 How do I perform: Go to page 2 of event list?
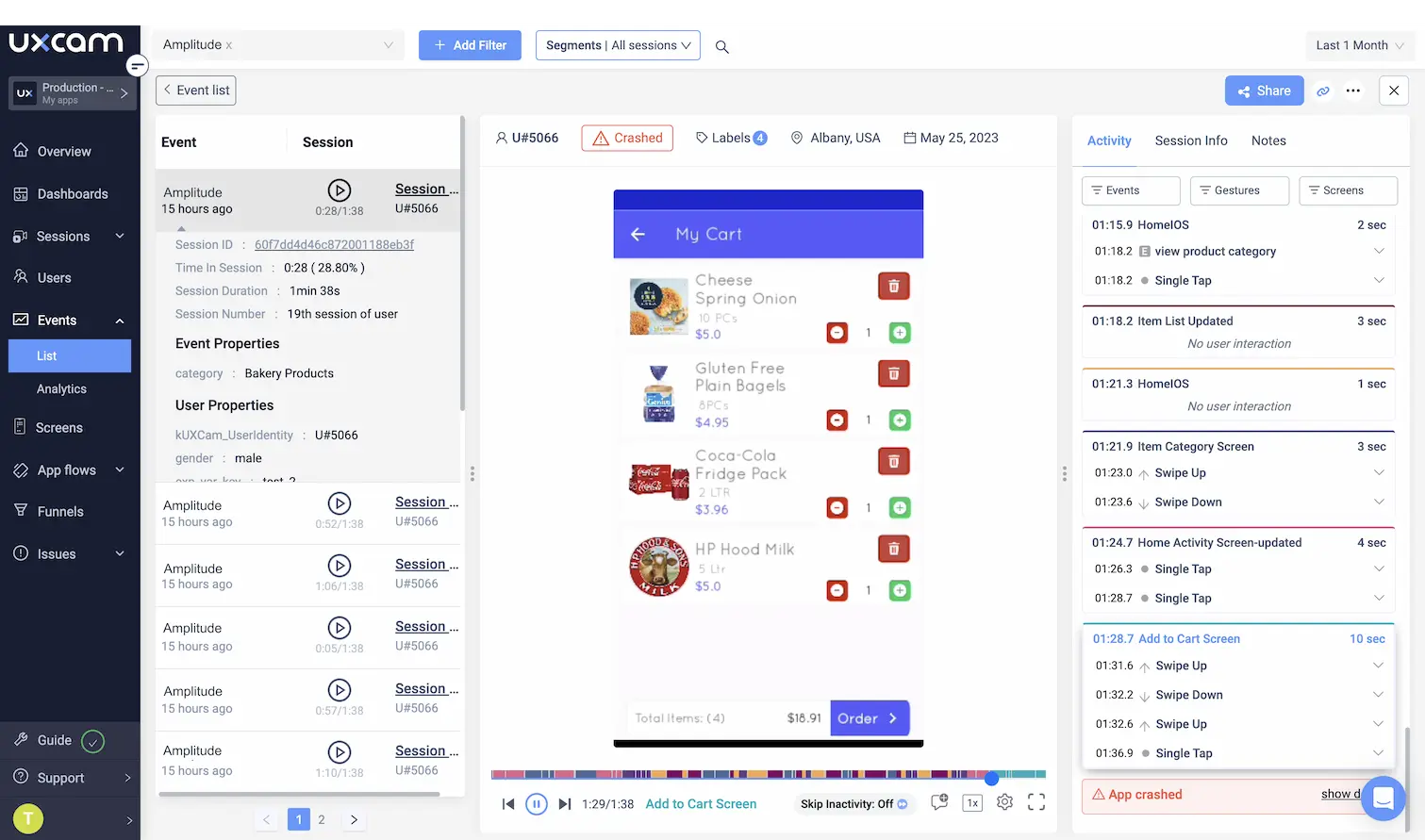[x=322, y=819]
